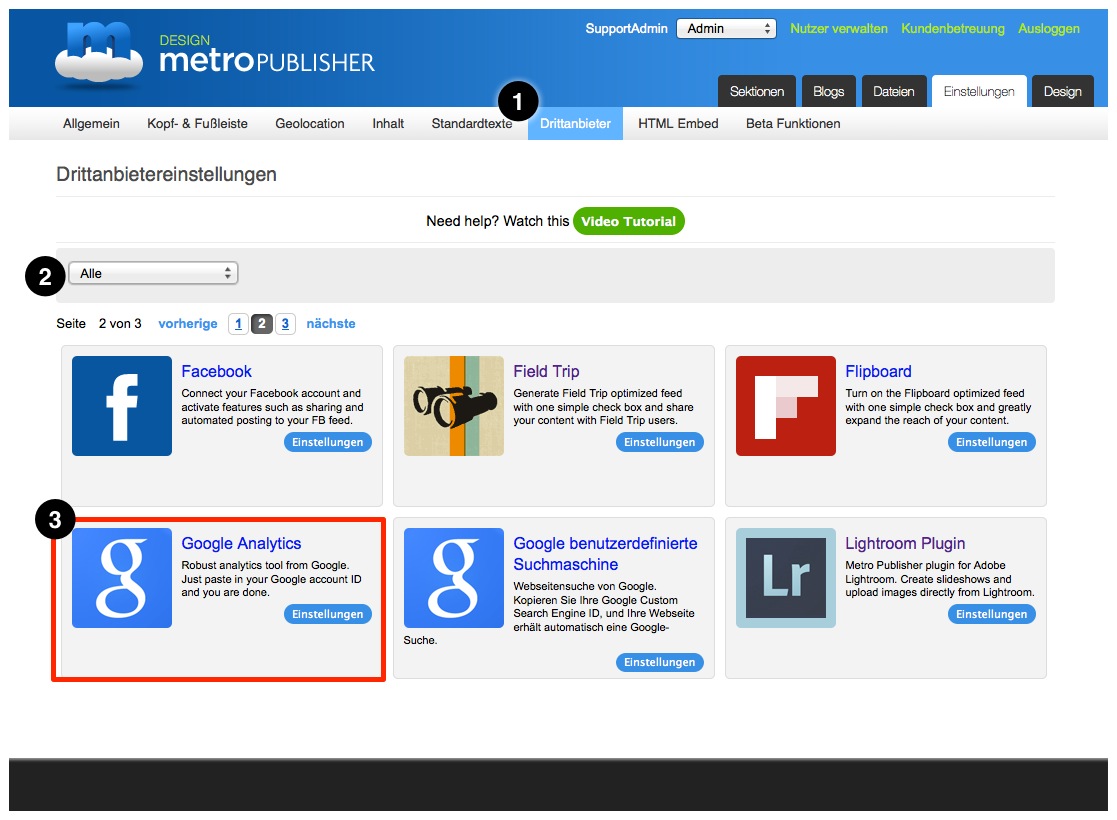Go to page 1 of results
The height and width of the screenshot is (820, 1117).
click(x=238, y=323)
